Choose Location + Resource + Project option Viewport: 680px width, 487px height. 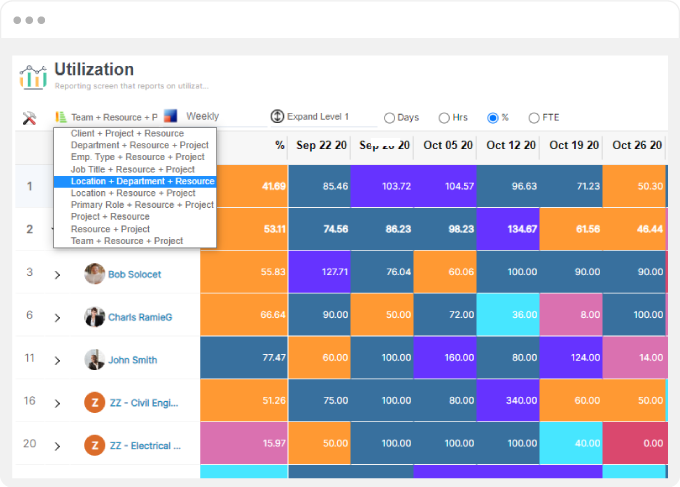[x=133, y=193]
